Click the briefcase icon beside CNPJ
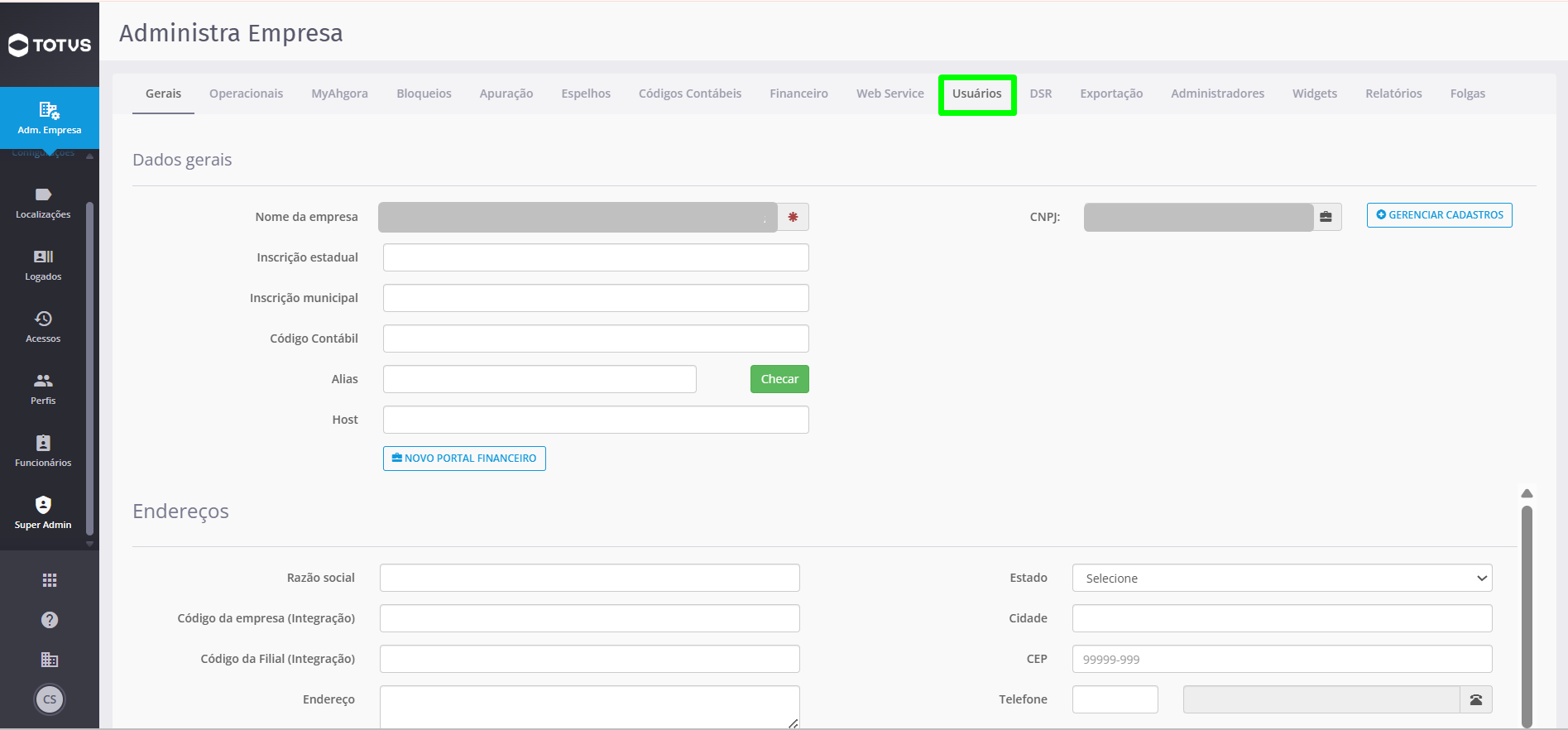 1326,217
